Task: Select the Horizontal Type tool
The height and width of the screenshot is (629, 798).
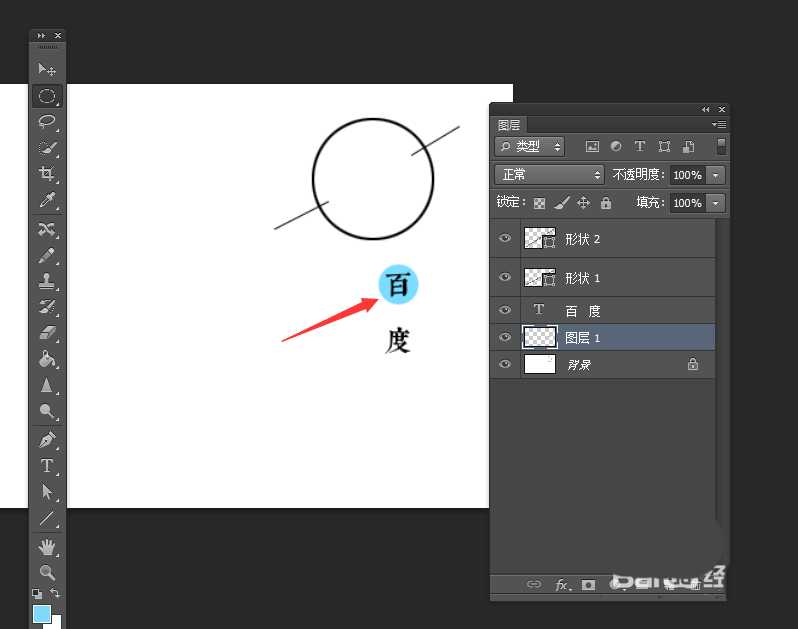Action: (46, 466)
